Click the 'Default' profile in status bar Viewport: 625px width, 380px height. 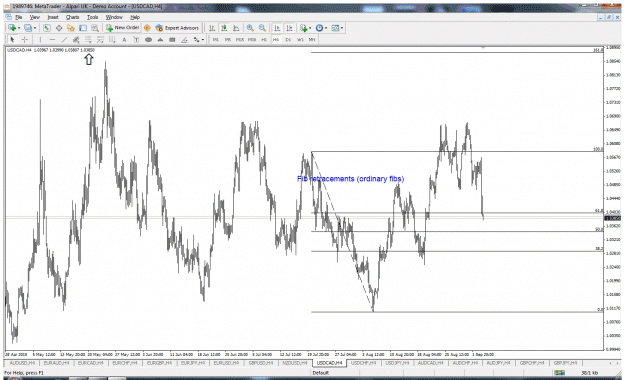(x=320, y=373)
